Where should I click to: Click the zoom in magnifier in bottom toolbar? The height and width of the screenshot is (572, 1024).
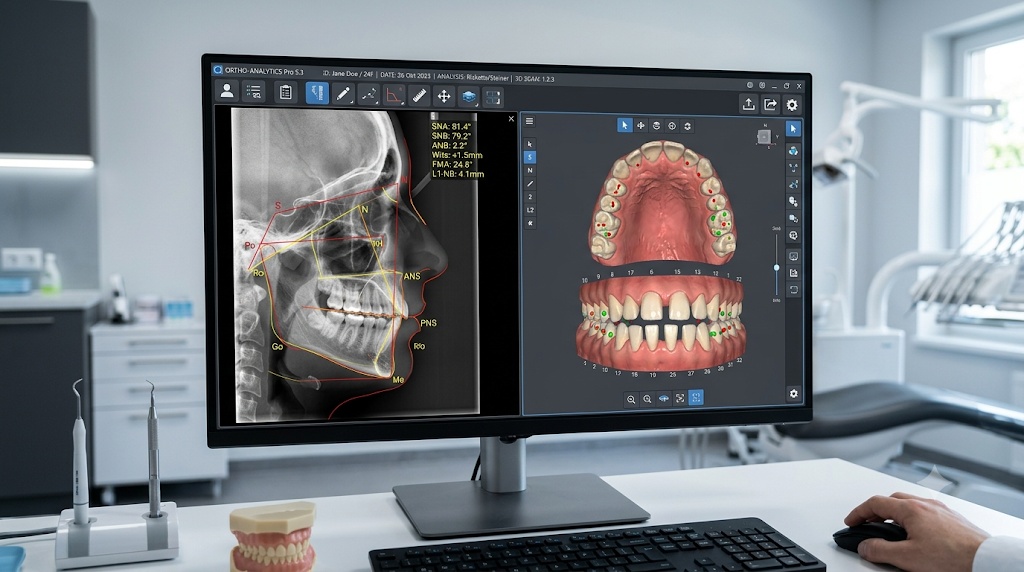coord(647,398)
